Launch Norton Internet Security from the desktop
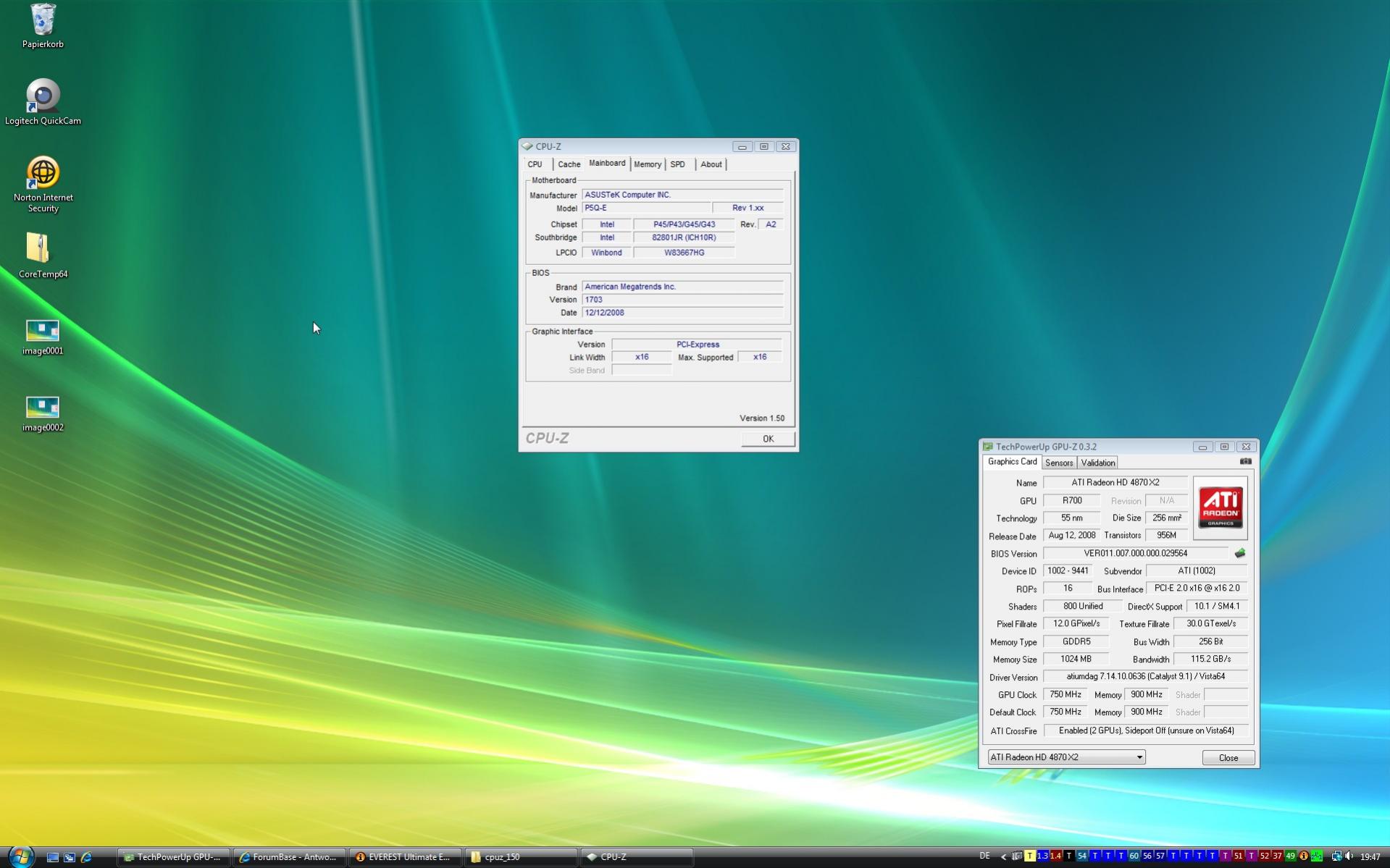Image resolution: width=1390 pixels, height=868 pixels. tap(43, 173)
